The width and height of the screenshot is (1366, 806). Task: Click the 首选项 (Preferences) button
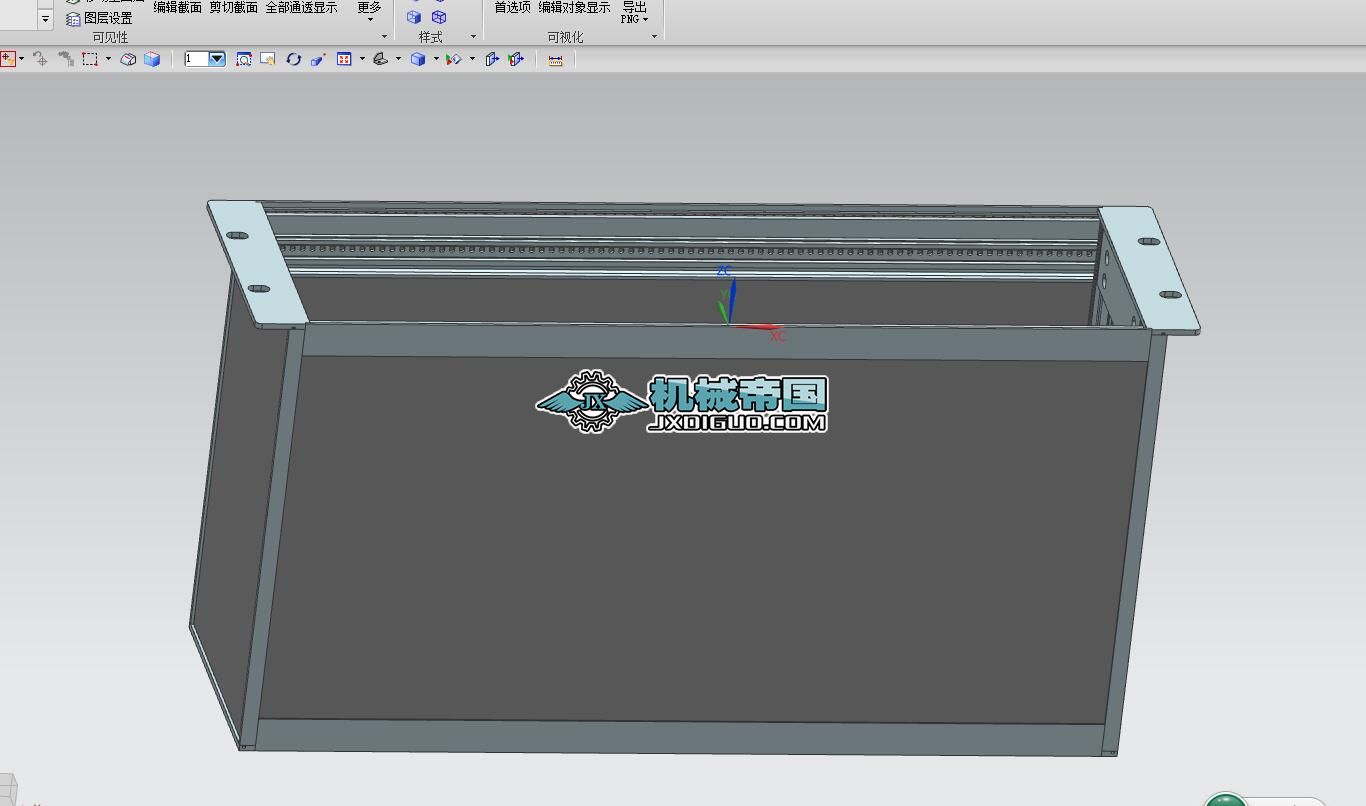pyautogui.click(x=512, y=7)
